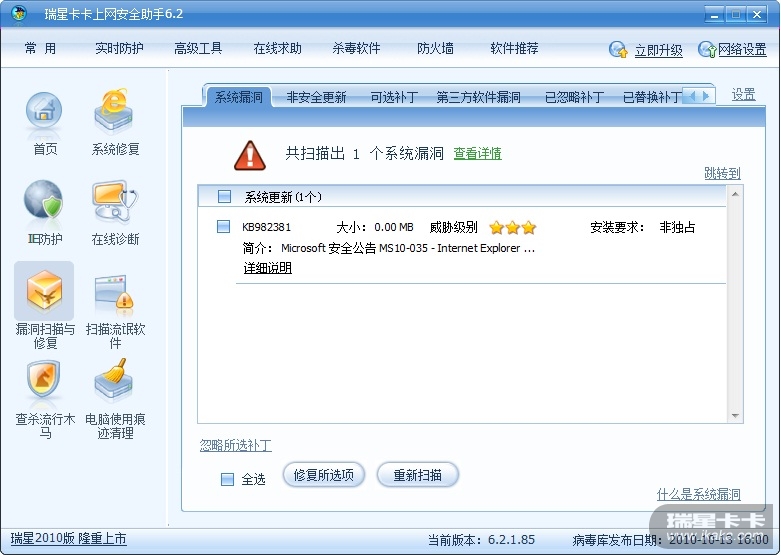Image resolution: width=781 pixels, height=555 pixels.
Task: Switch to the 非安全更新 tab
Action: [x=316, y=97]
